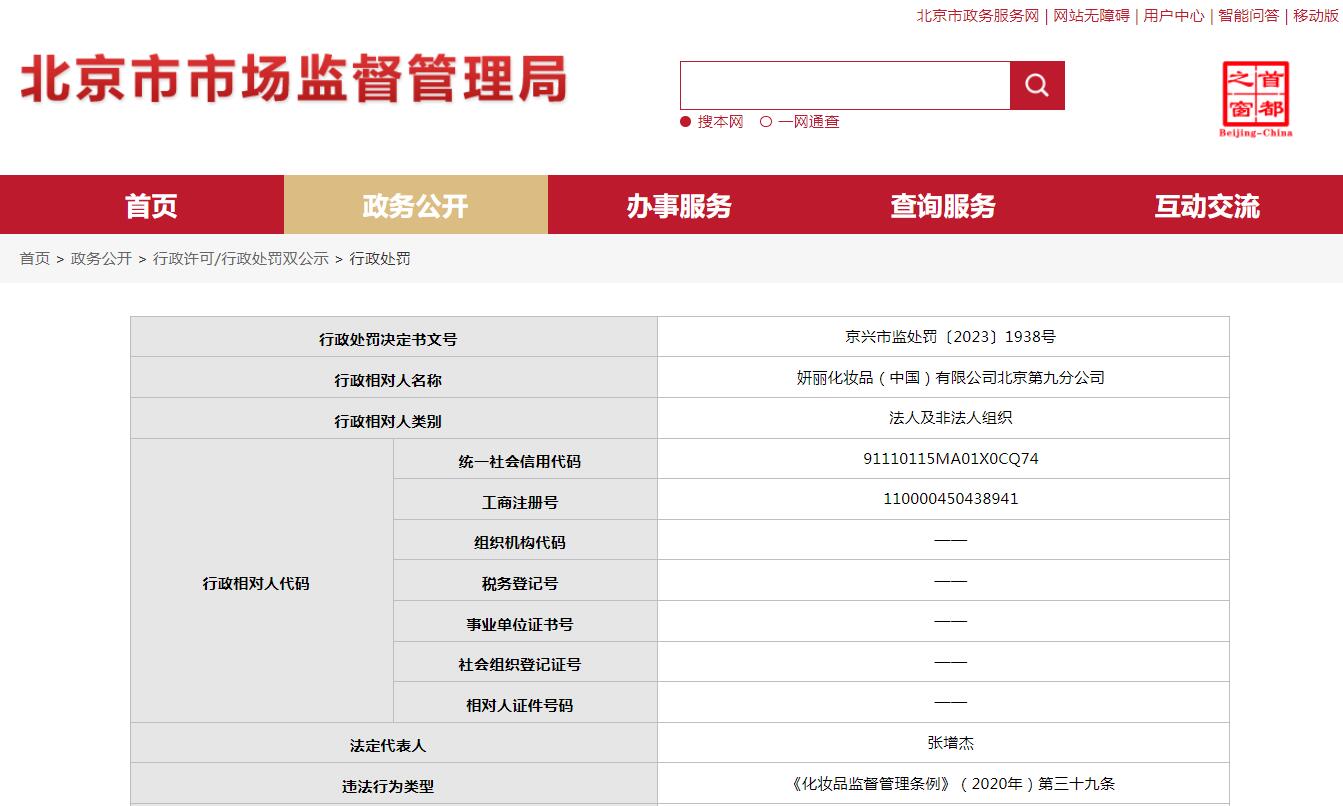The image size is (1343, 806).
Task: Select the credit code 91110115MA01X0CQ74
Action: coord(950,459)
